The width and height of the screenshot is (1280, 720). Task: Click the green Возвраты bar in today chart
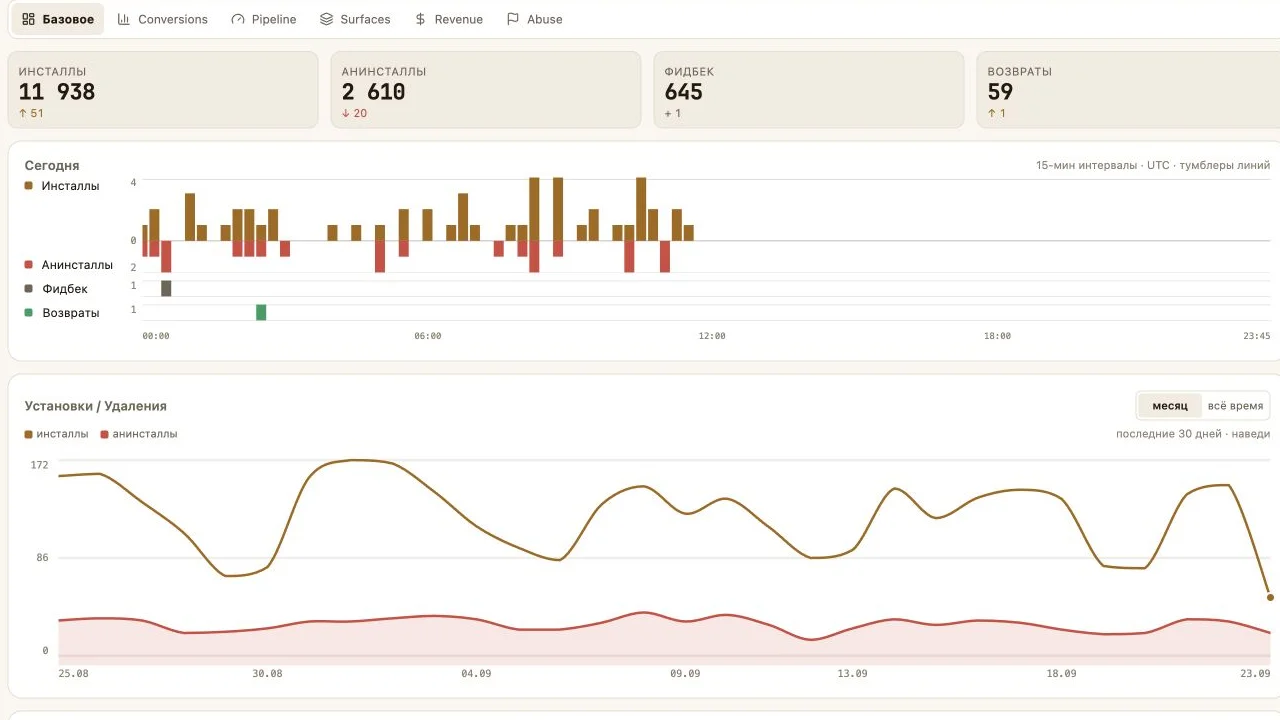[x=261, y=312]
